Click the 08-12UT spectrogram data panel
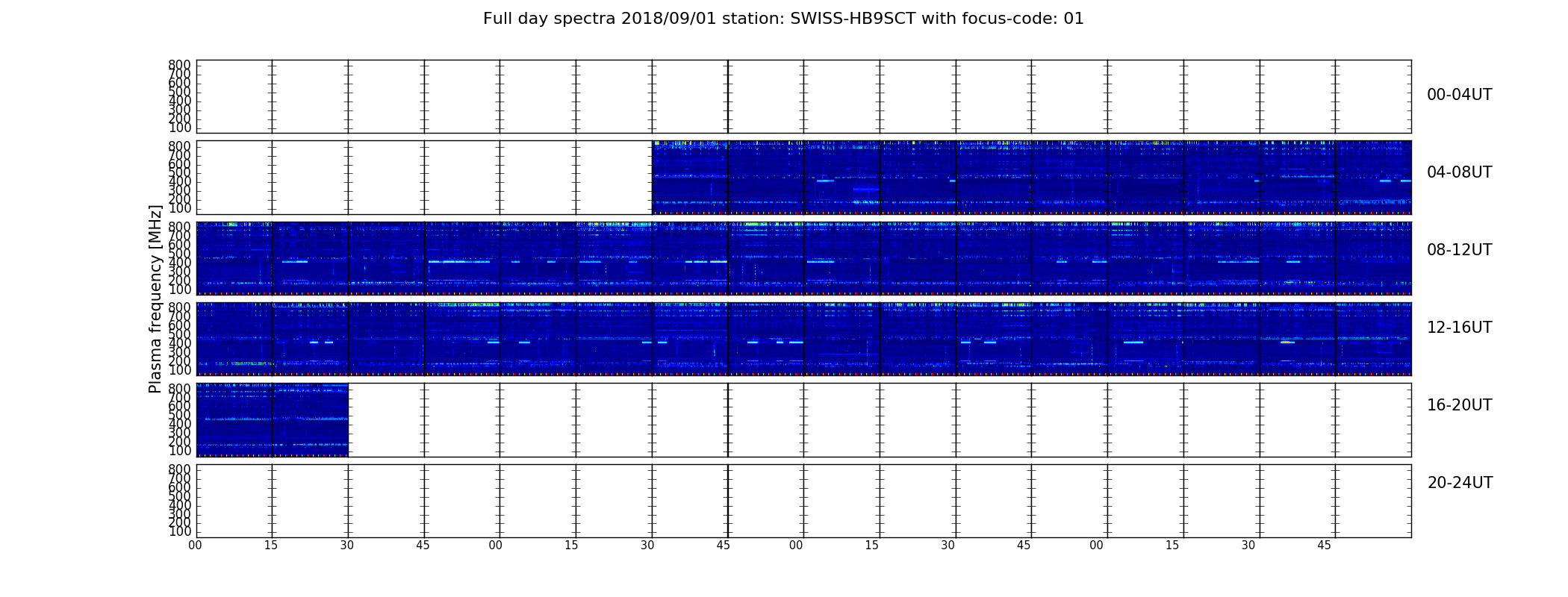This screenshot has width=1568, height=597. point(803,258)
